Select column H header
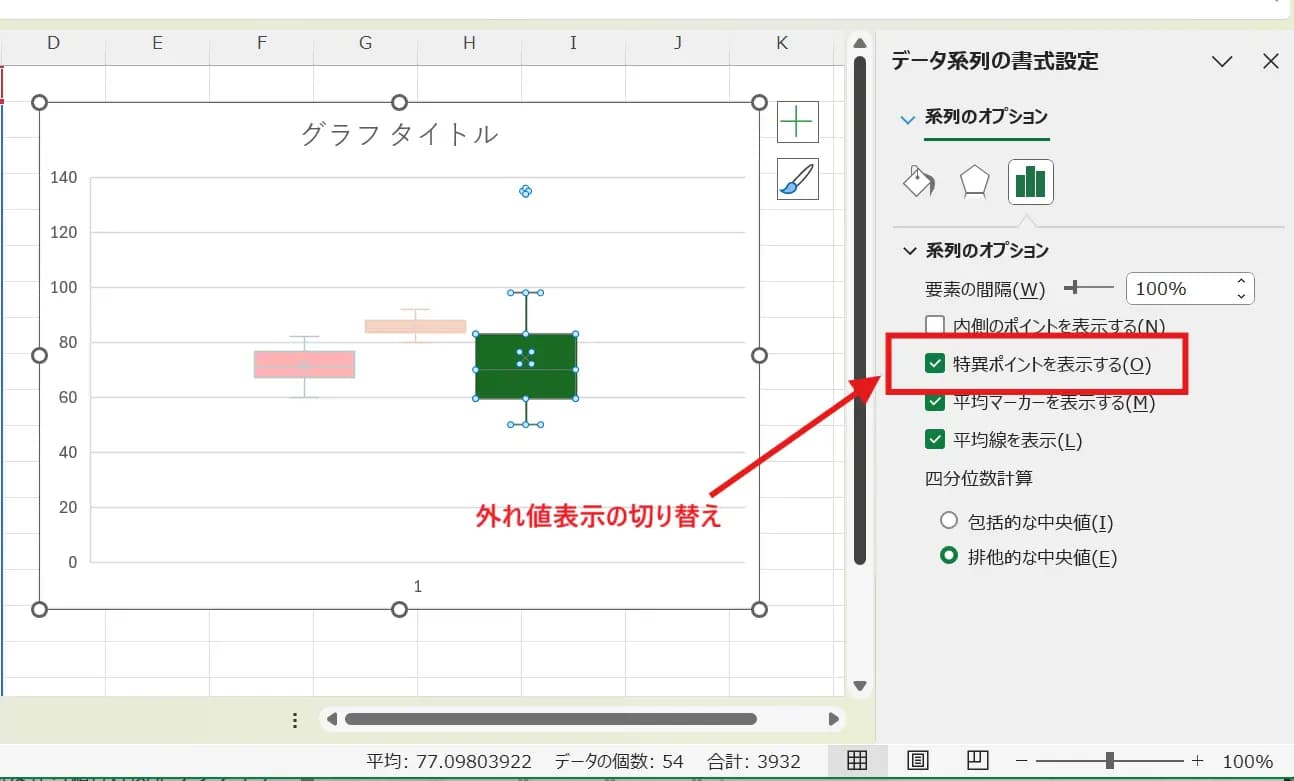 point(468,42)
